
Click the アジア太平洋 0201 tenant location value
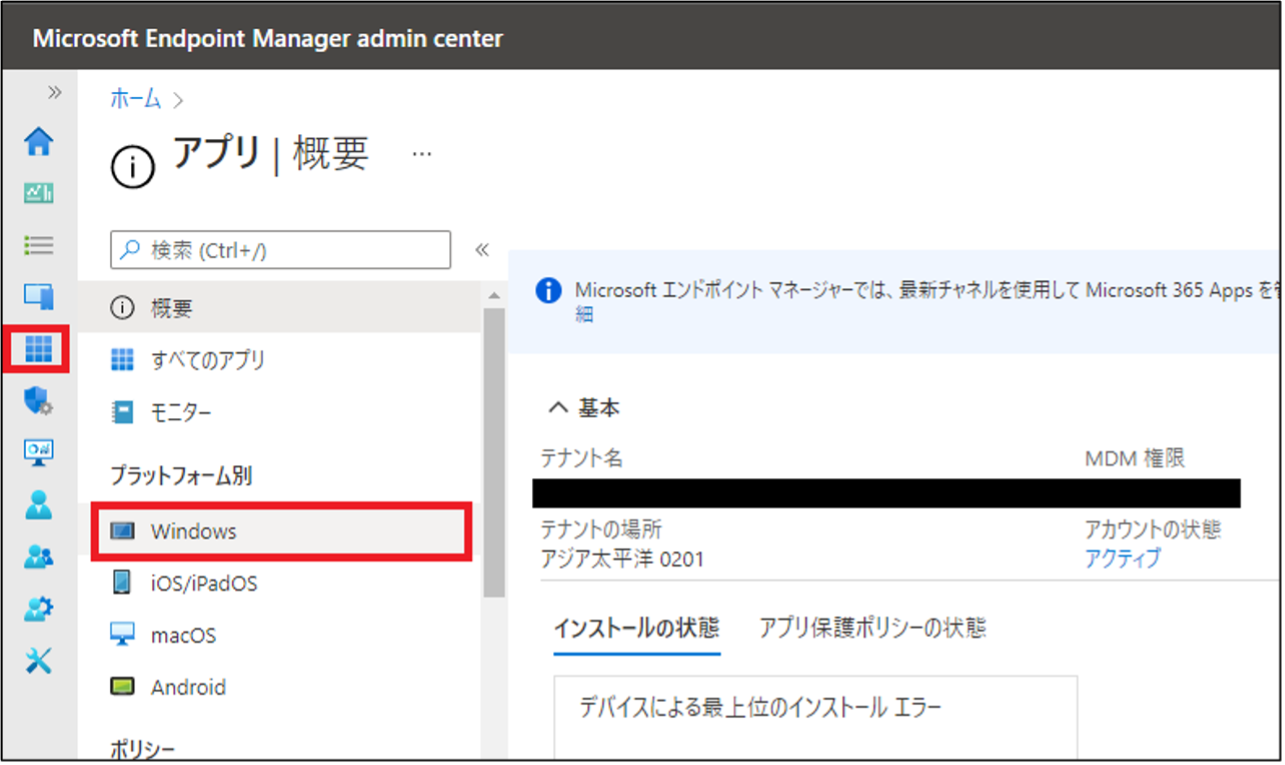[x=622, y=558]
